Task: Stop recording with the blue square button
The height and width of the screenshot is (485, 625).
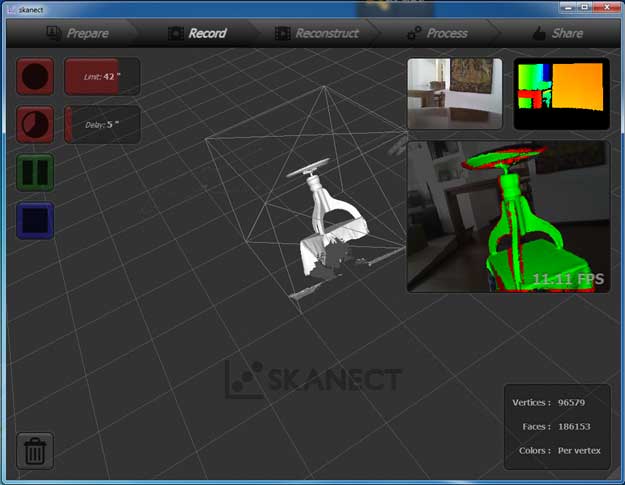Action: (x=35, y=220)
